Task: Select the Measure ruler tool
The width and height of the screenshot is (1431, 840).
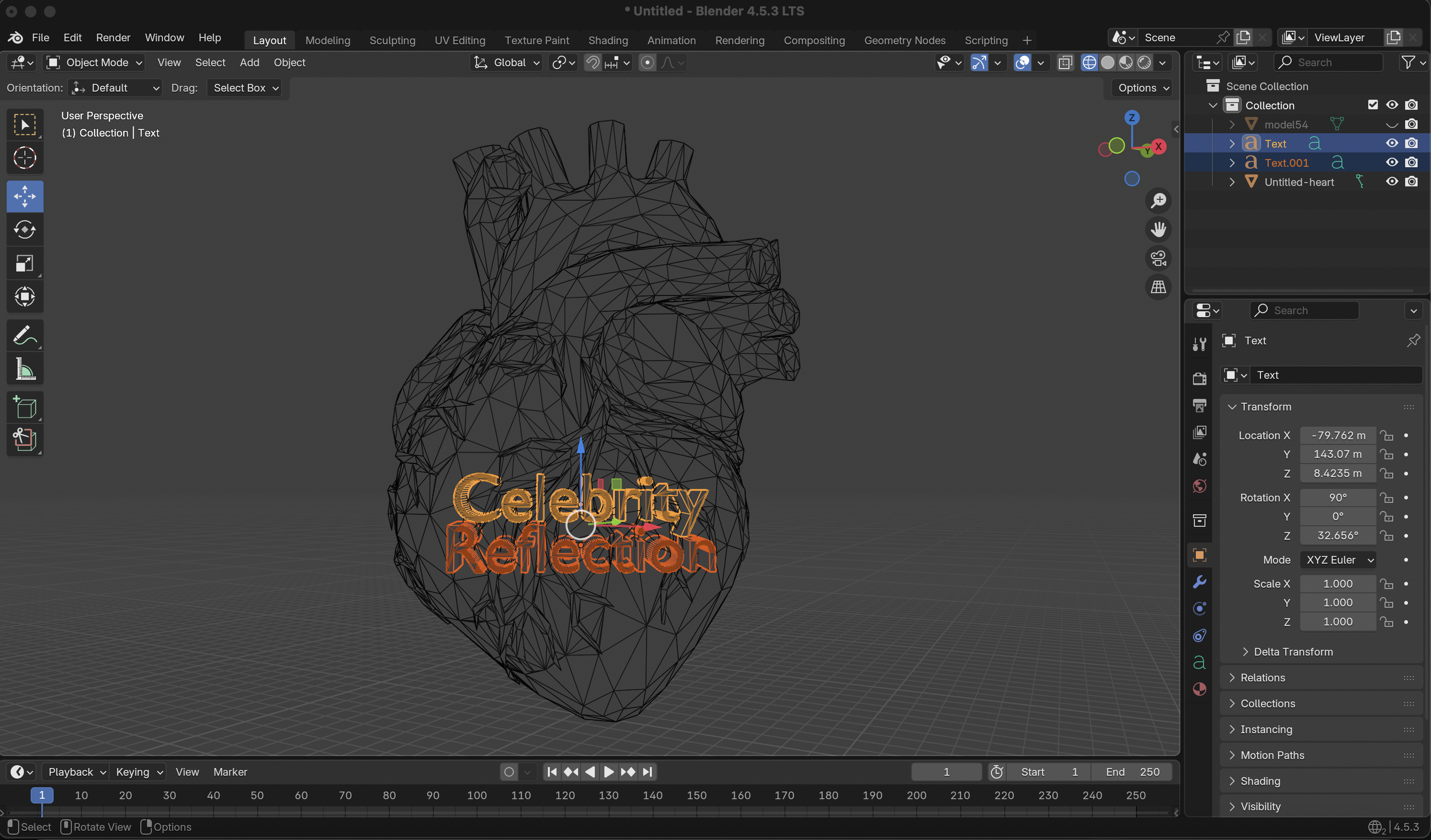Action: 25,369
